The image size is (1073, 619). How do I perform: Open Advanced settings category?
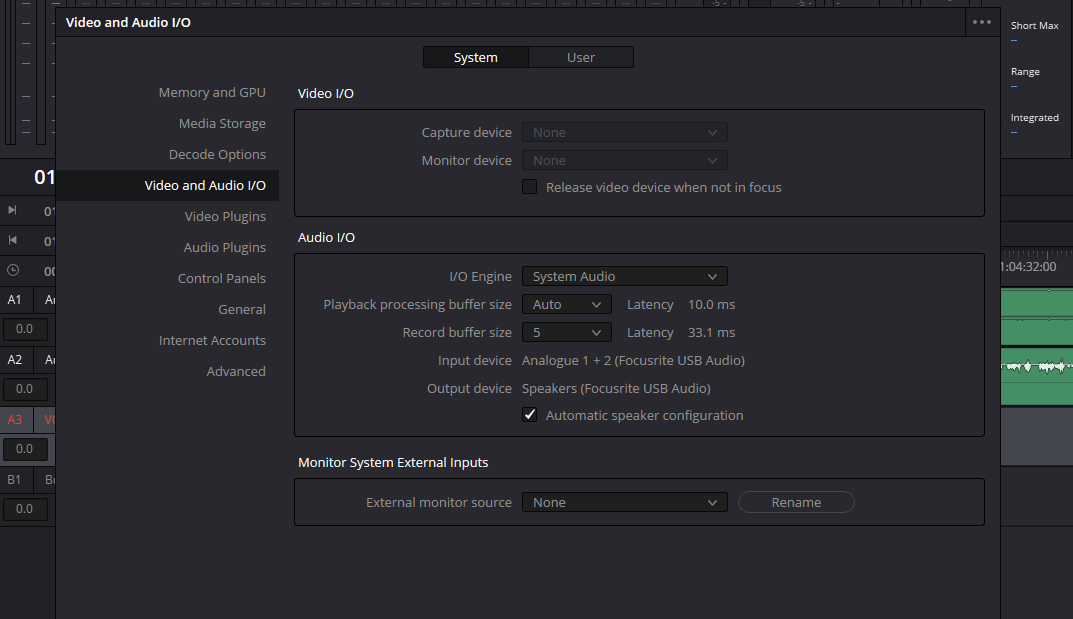(236, 371)
